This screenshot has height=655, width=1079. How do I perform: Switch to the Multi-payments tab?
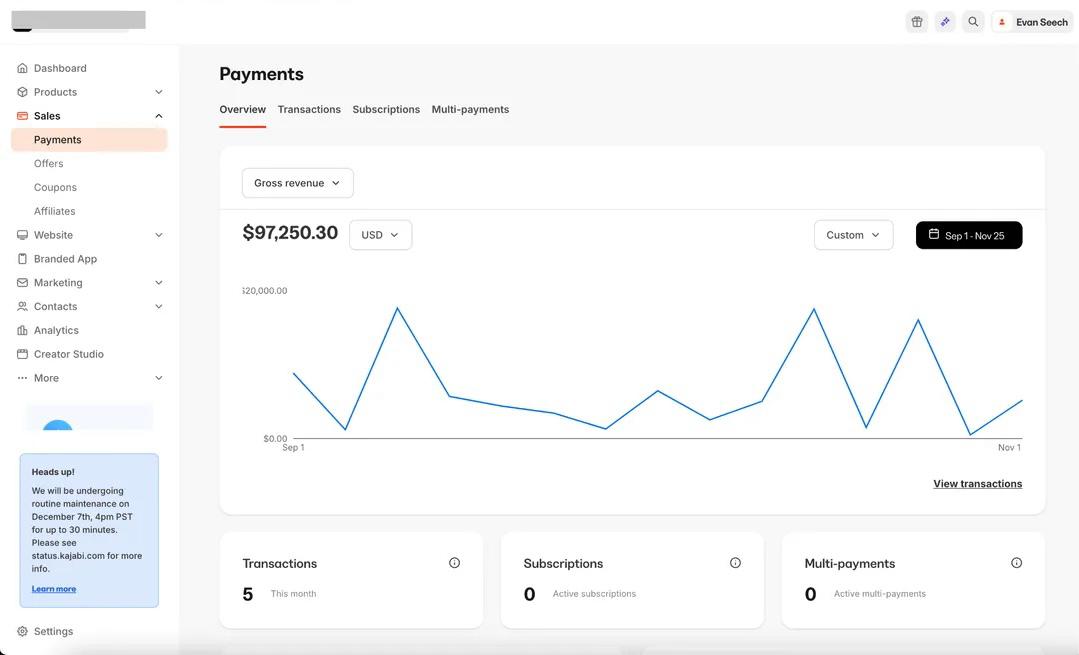tap(470, 109)
